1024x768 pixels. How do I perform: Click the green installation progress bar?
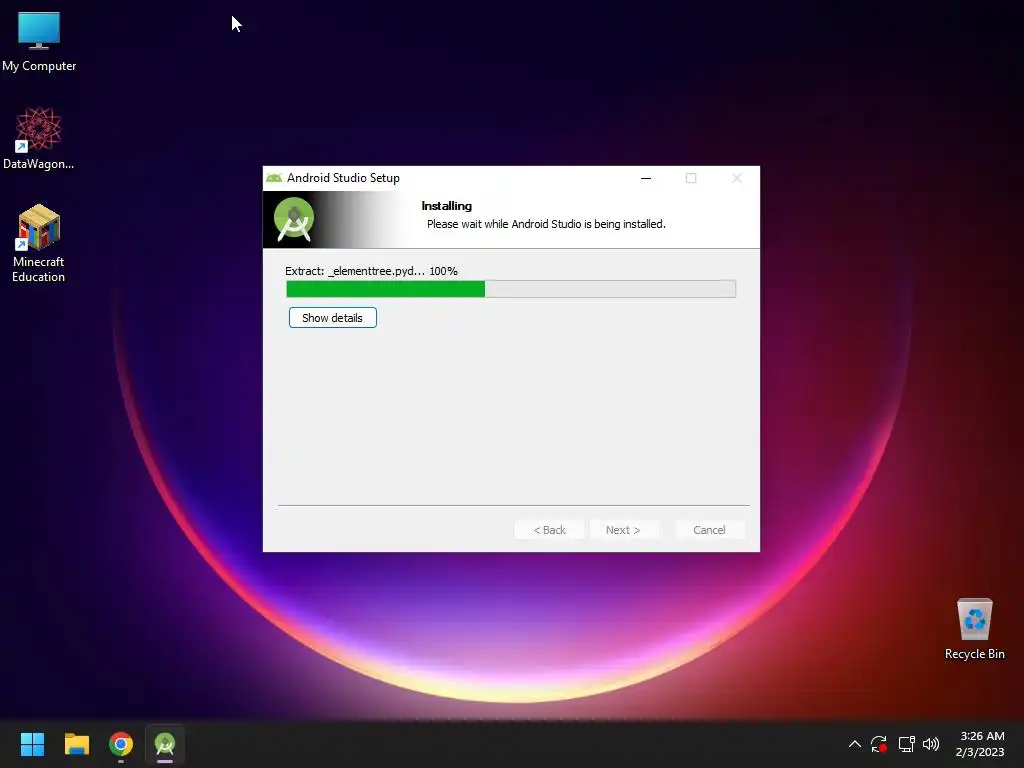511,289
